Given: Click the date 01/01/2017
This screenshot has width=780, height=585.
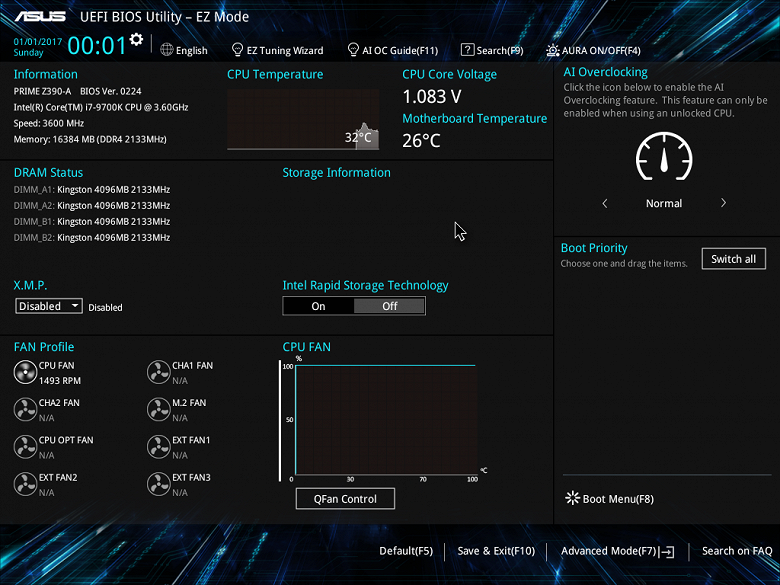Looking at the screenshot, I should coord(38,42).
